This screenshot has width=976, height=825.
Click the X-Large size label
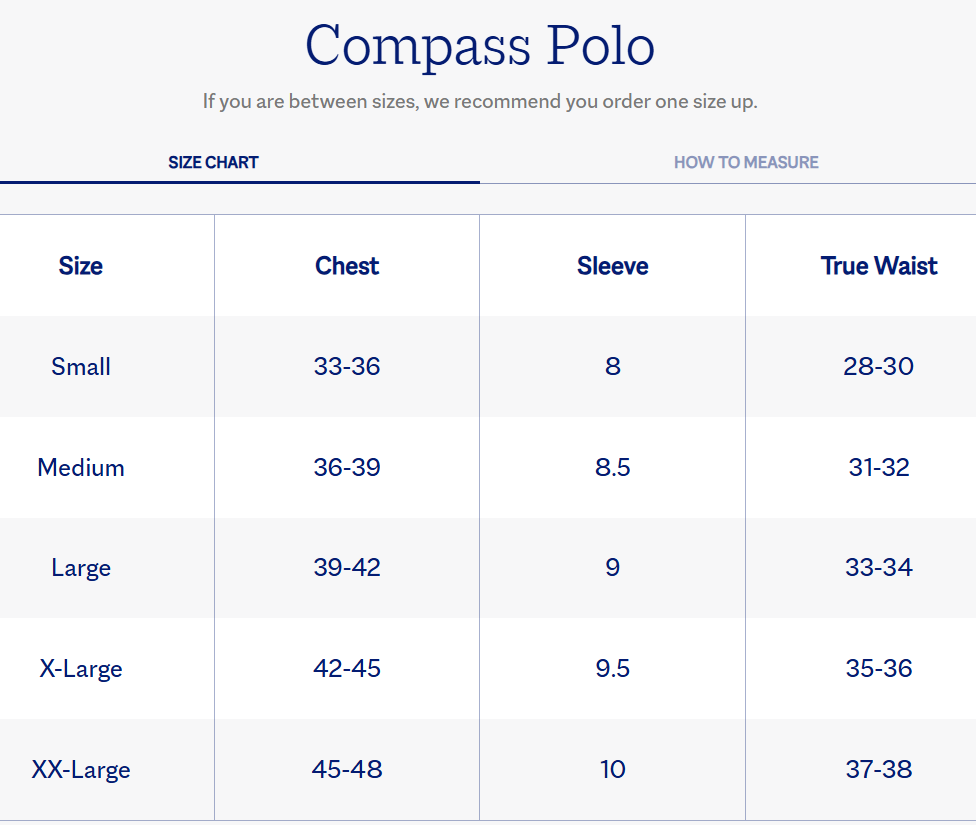click(80, 669)
